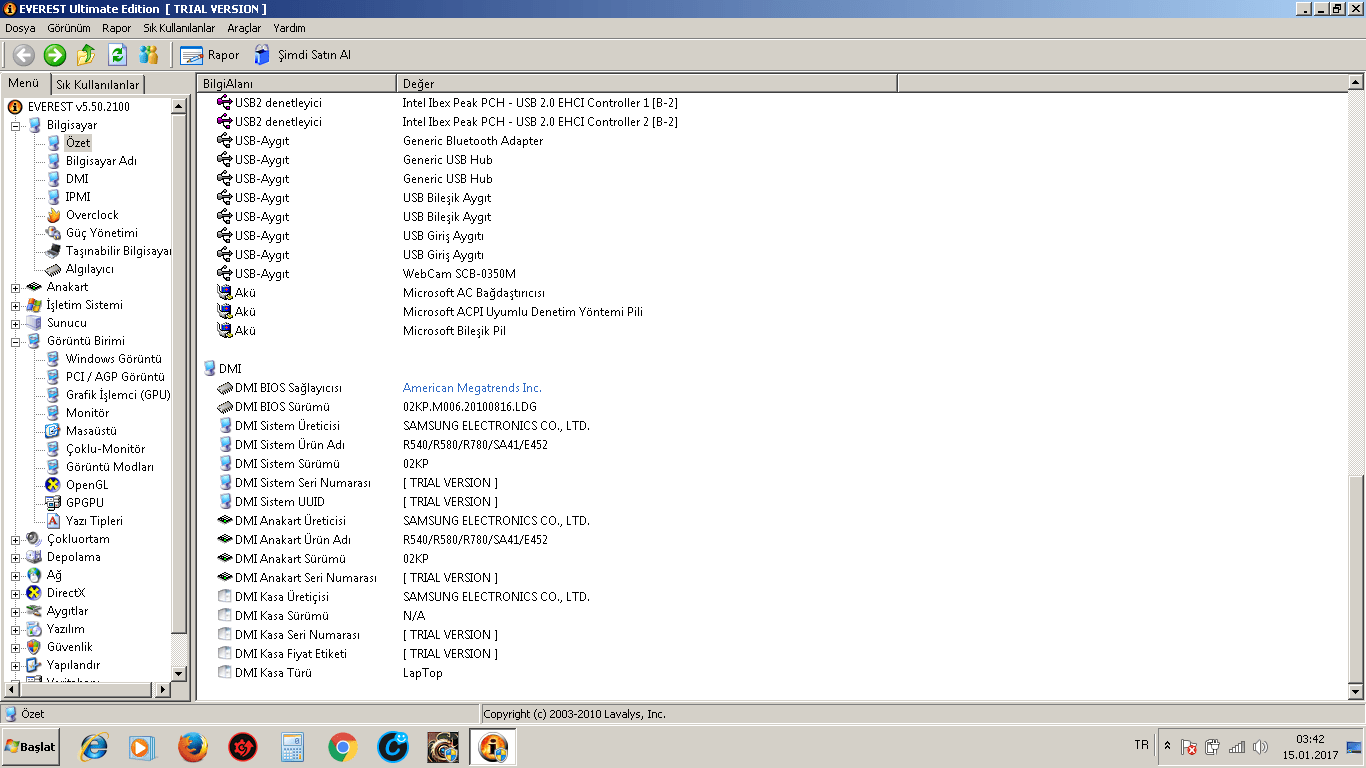The width and height of the screenshot is (1366, 768).
Task: Open the Calculator from the taskbar
Action: pos(293,747)
